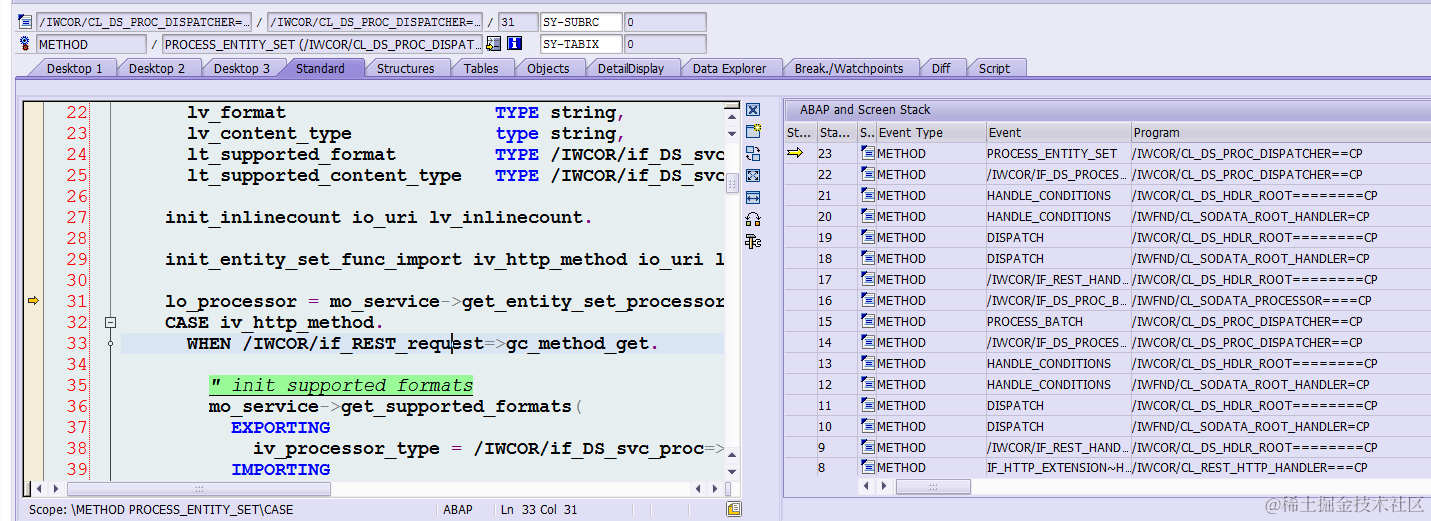The height and width of the screenshot is (521, 1431).
Task: Click the services headphones icon
Action: (753, 219)
